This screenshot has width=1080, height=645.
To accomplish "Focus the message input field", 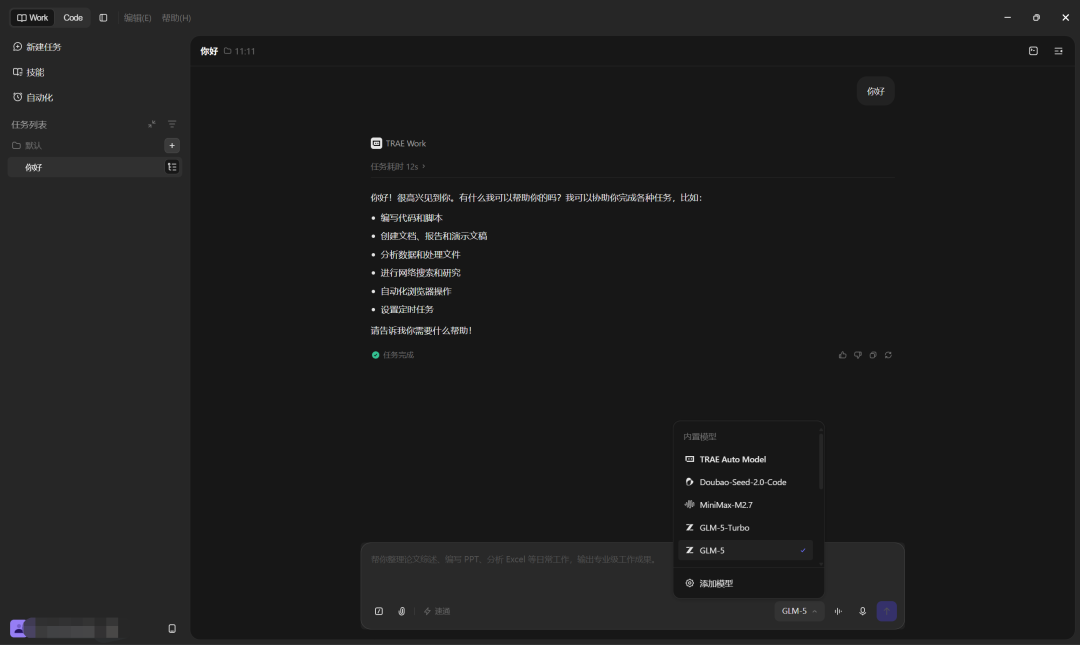I will pyautogui.click(x=517, y=560).
